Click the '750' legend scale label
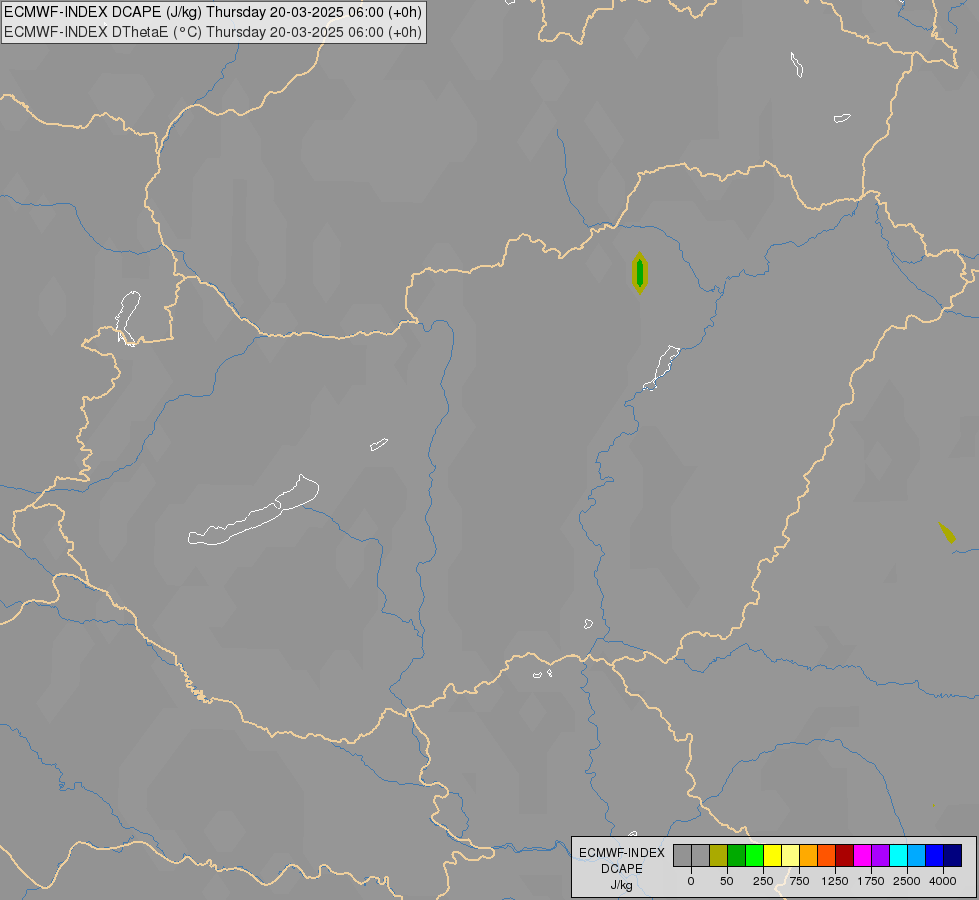The width and height of the screenshot is (979, 900). point(799,881)
